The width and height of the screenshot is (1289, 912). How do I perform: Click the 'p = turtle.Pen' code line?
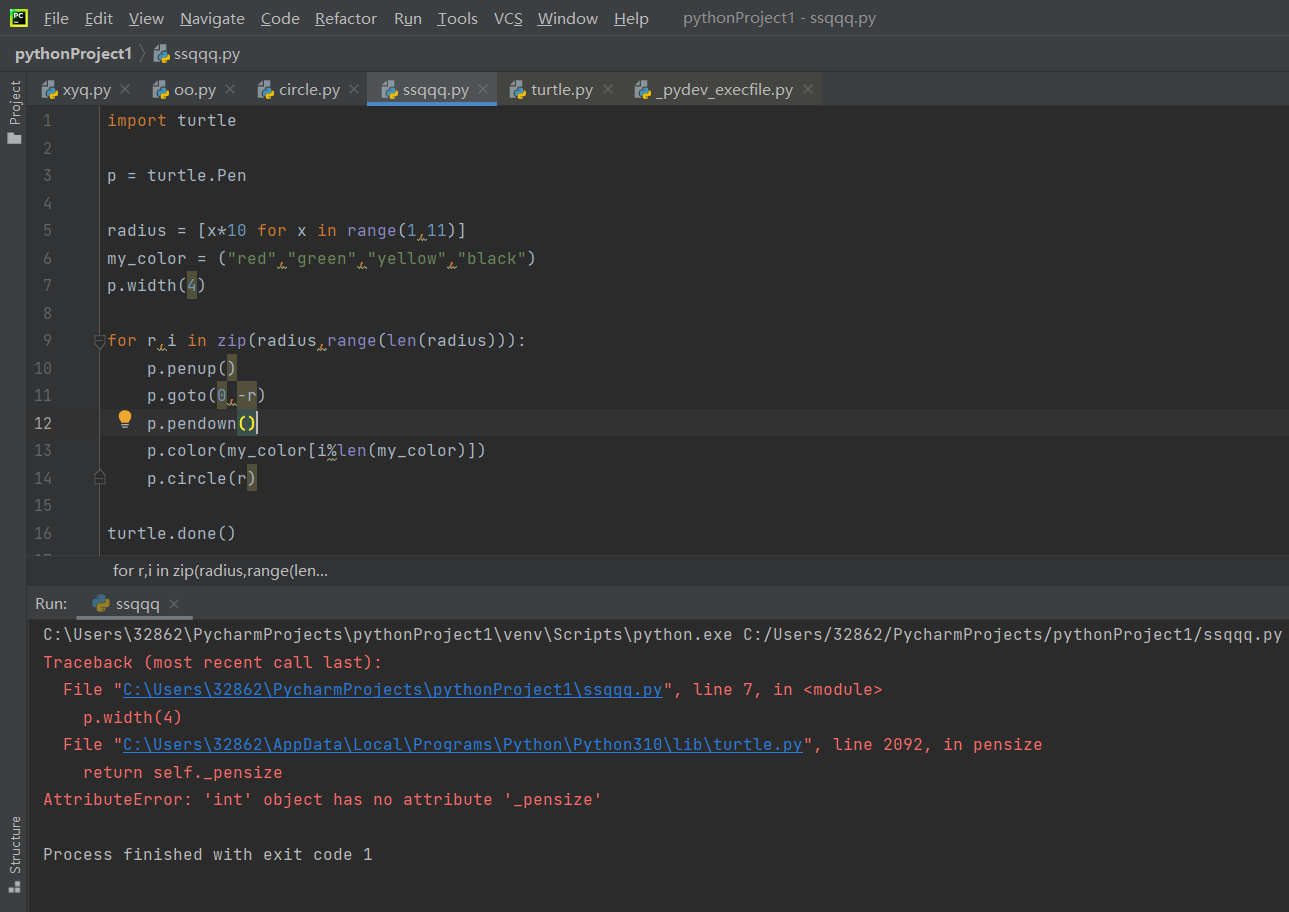tap(176, 175)
